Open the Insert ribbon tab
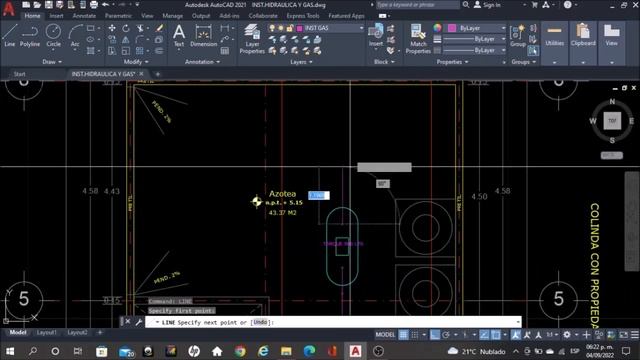This screenshot has width=640, height=360. pos(56,16)
